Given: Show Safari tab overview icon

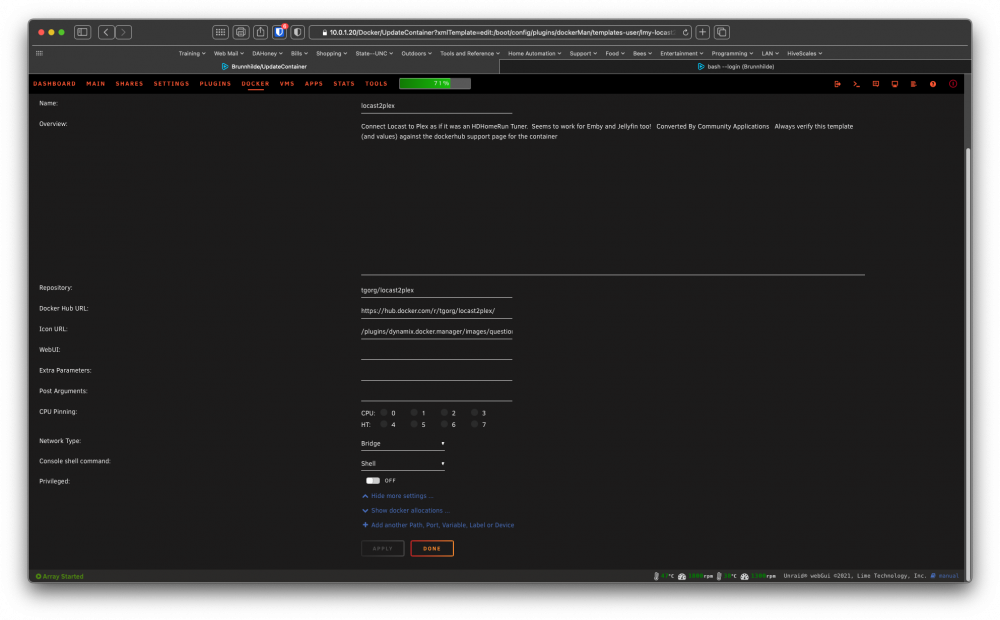Looking at the screenshot, I should pyautogui.click(x=722, y=32).
